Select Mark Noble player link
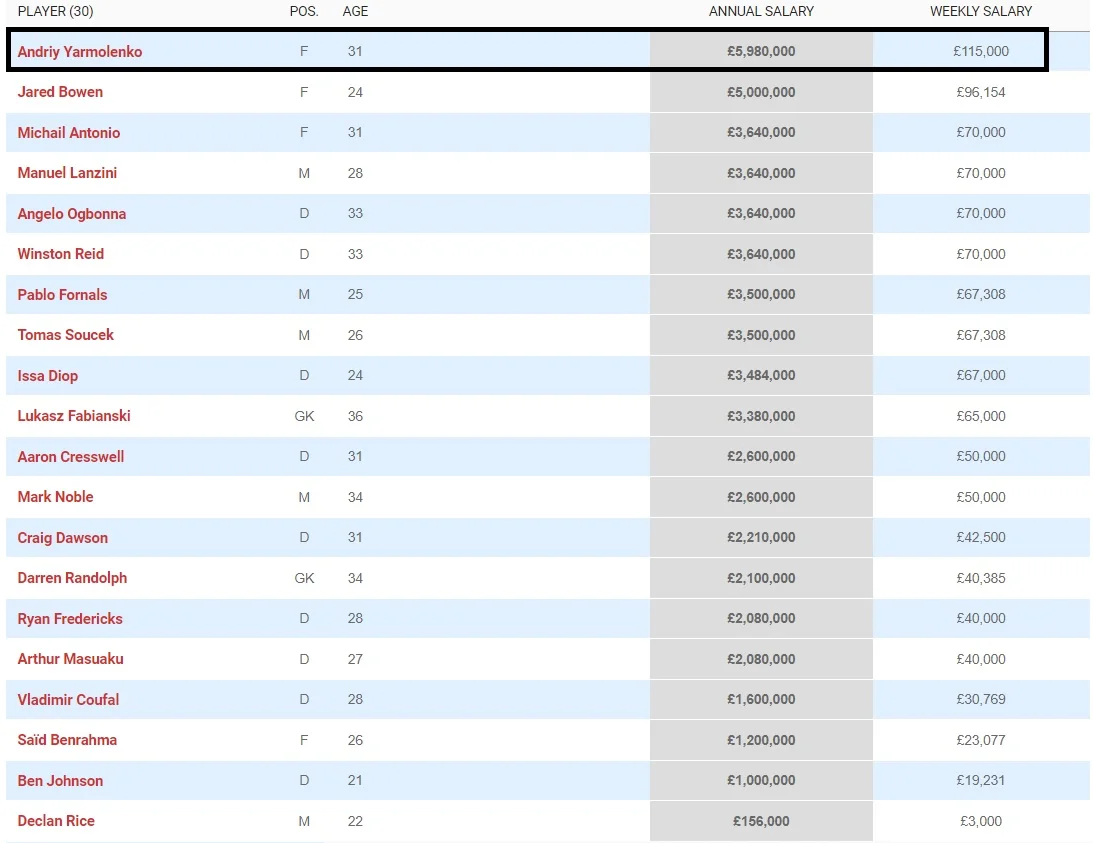This screenshot has height=843, width=1093. click(x=55, y=497)
